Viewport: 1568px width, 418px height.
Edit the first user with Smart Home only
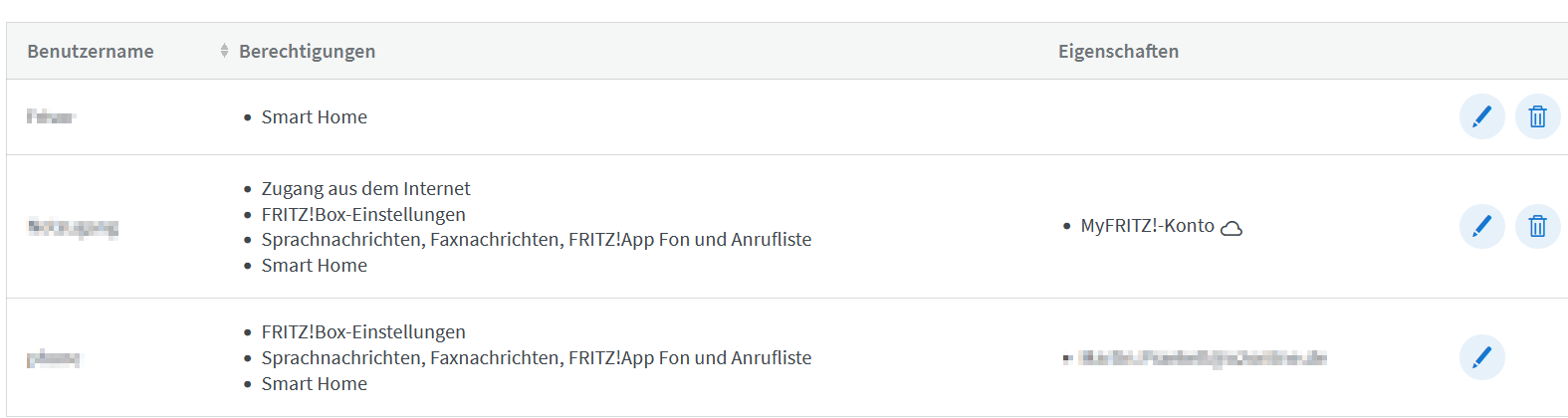(1481, 116)
